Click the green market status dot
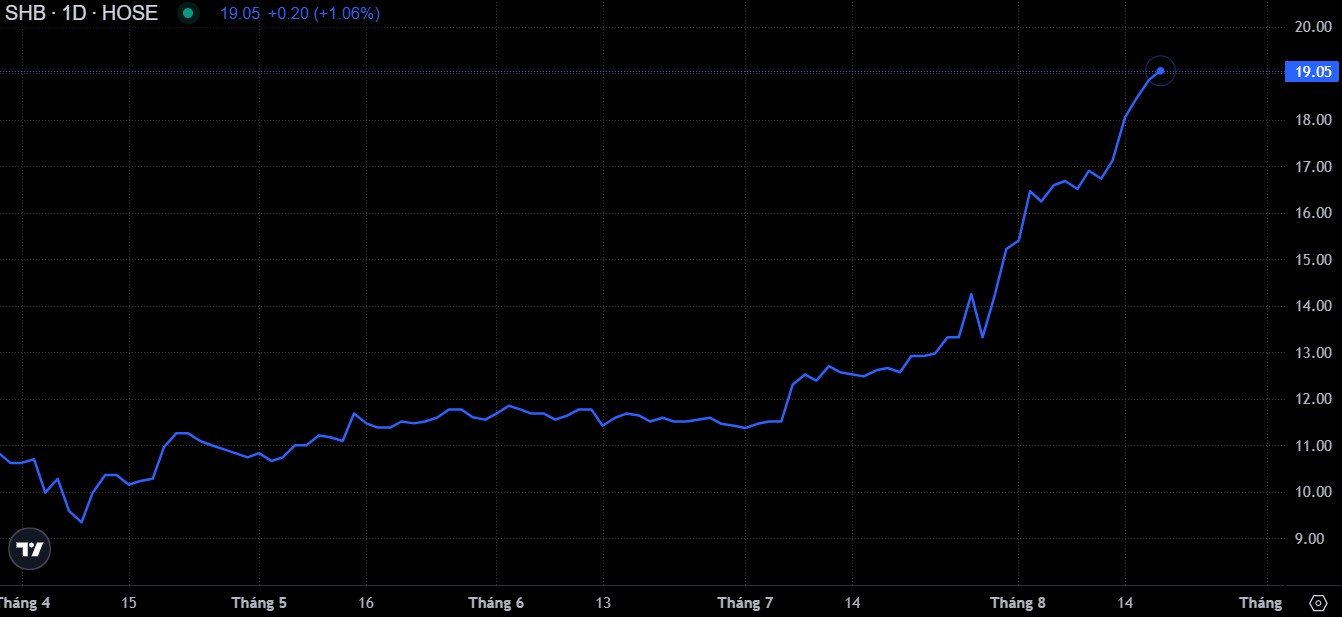The image size is (1342, 617). tap(187, 14)
